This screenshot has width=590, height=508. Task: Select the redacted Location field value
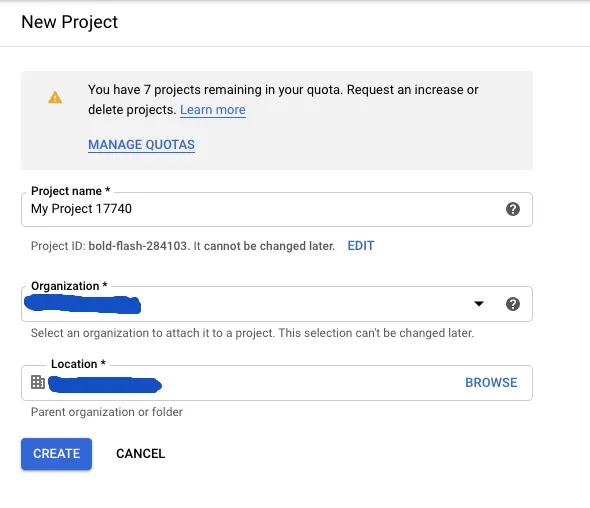click(105, 384)
